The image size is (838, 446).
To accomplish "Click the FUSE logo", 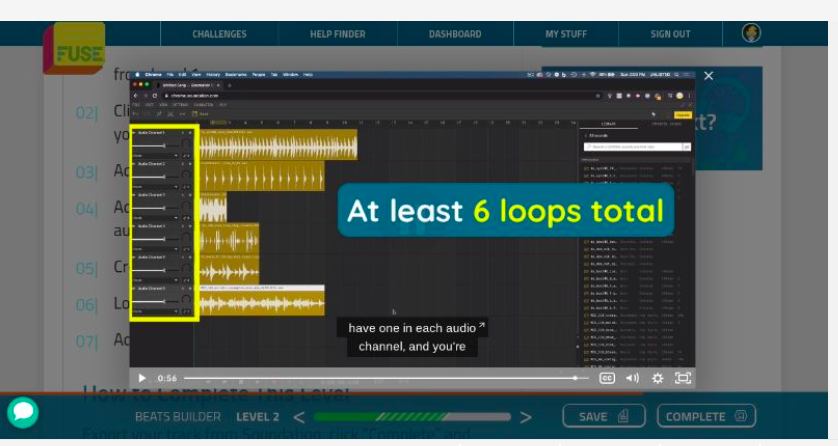I will point(74,48).
